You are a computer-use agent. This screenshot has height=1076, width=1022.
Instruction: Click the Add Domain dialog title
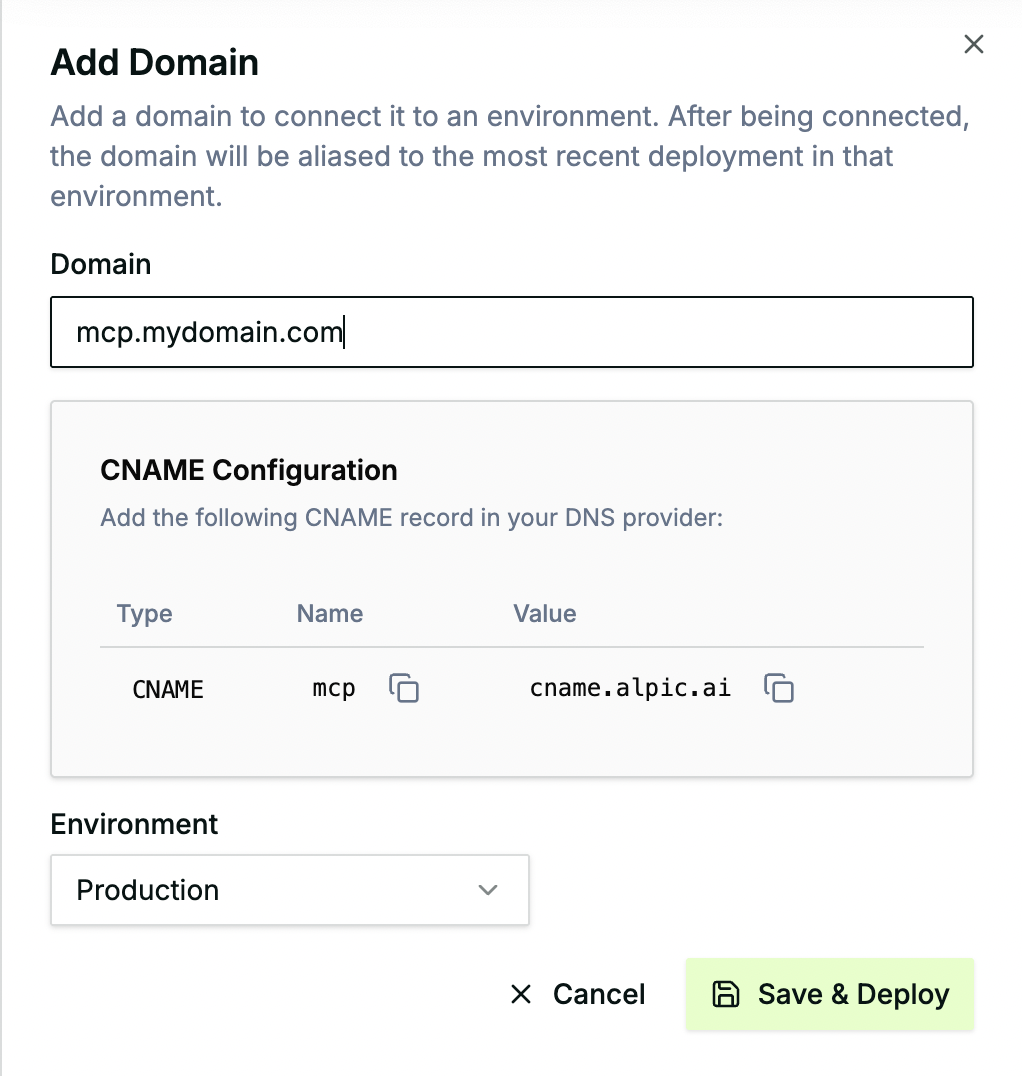(x=154, y=62)
